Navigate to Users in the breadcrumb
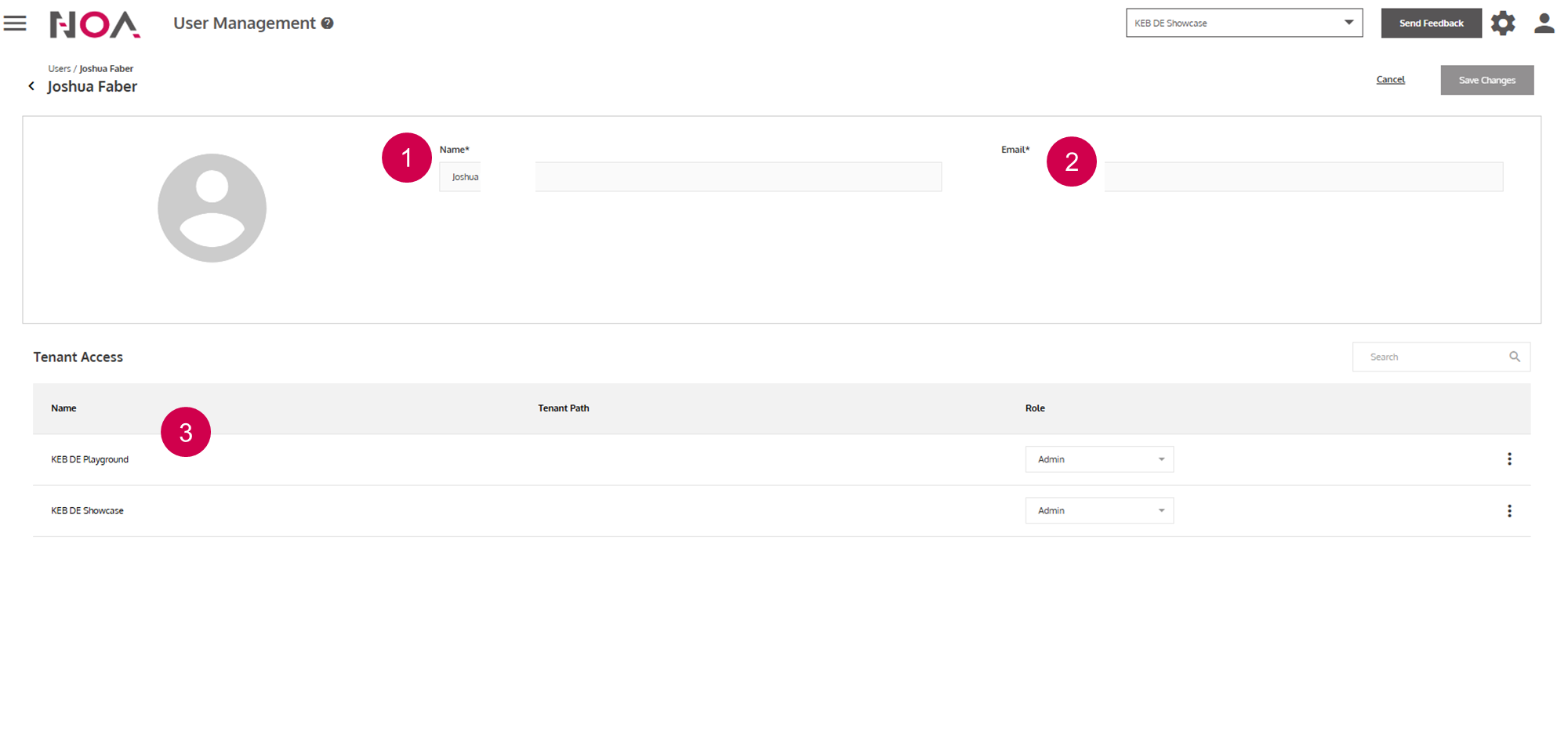 point(59,69)
